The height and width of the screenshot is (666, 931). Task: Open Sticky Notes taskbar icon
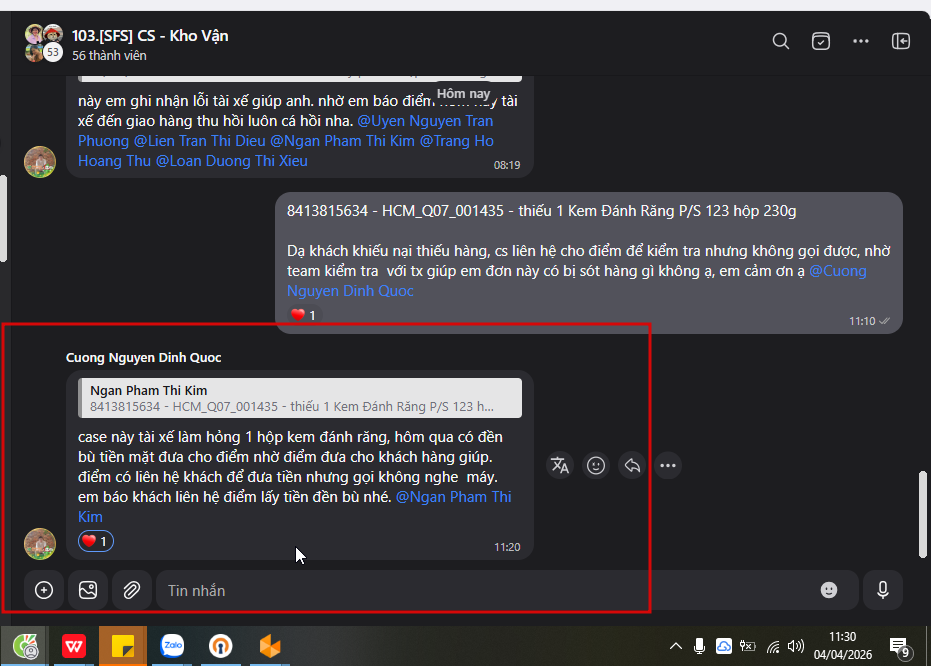coord(123,646)
